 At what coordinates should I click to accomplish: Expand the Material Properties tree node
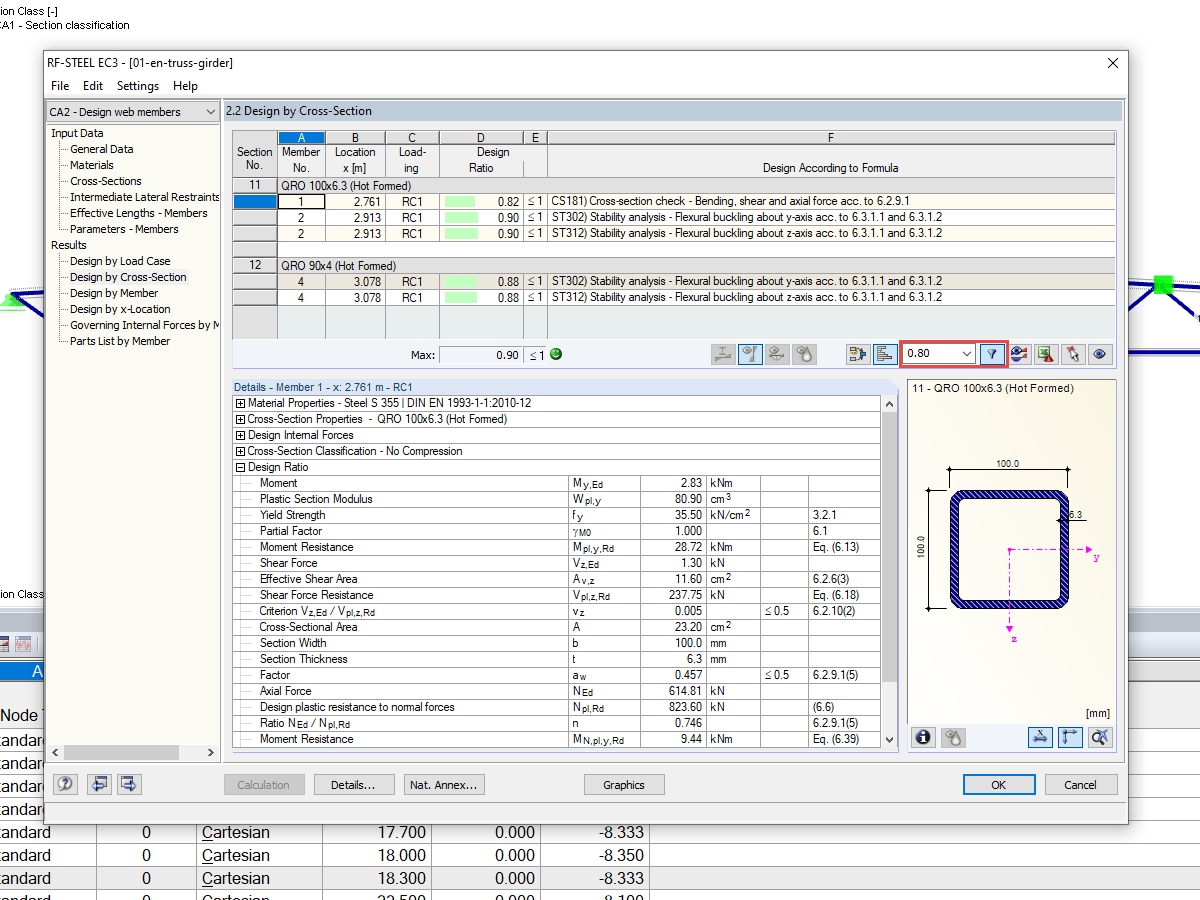pos(241,404)
